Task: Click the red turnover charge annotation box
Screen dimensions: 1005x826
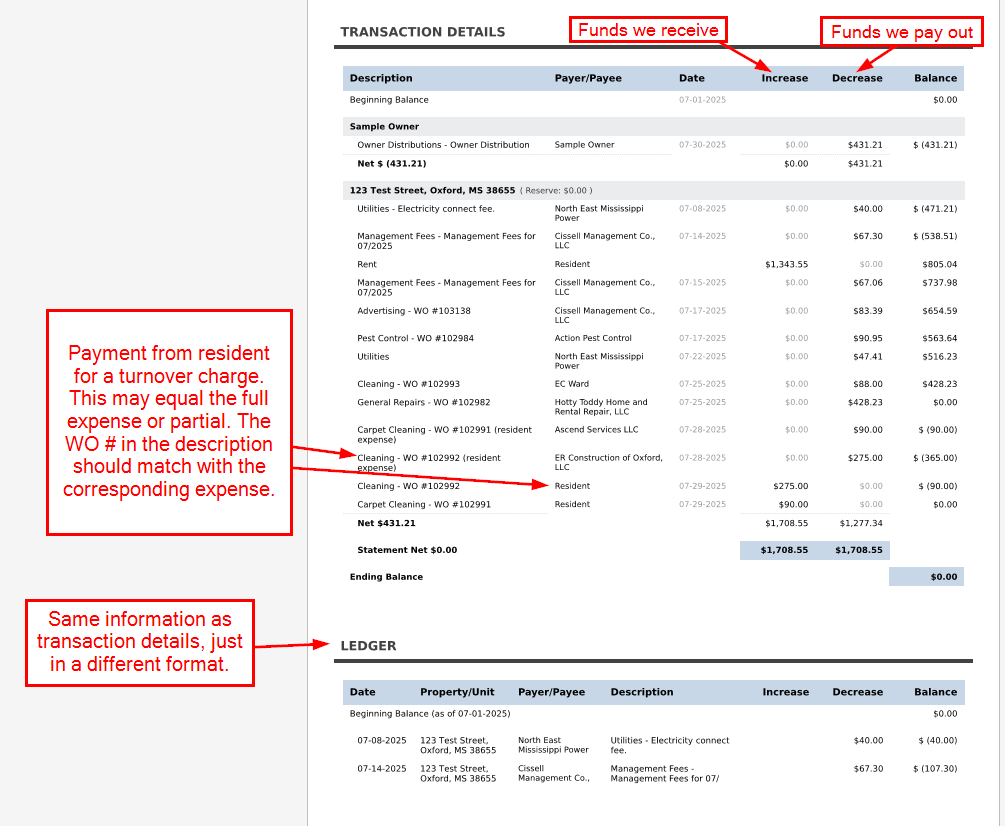Action: 169,422
